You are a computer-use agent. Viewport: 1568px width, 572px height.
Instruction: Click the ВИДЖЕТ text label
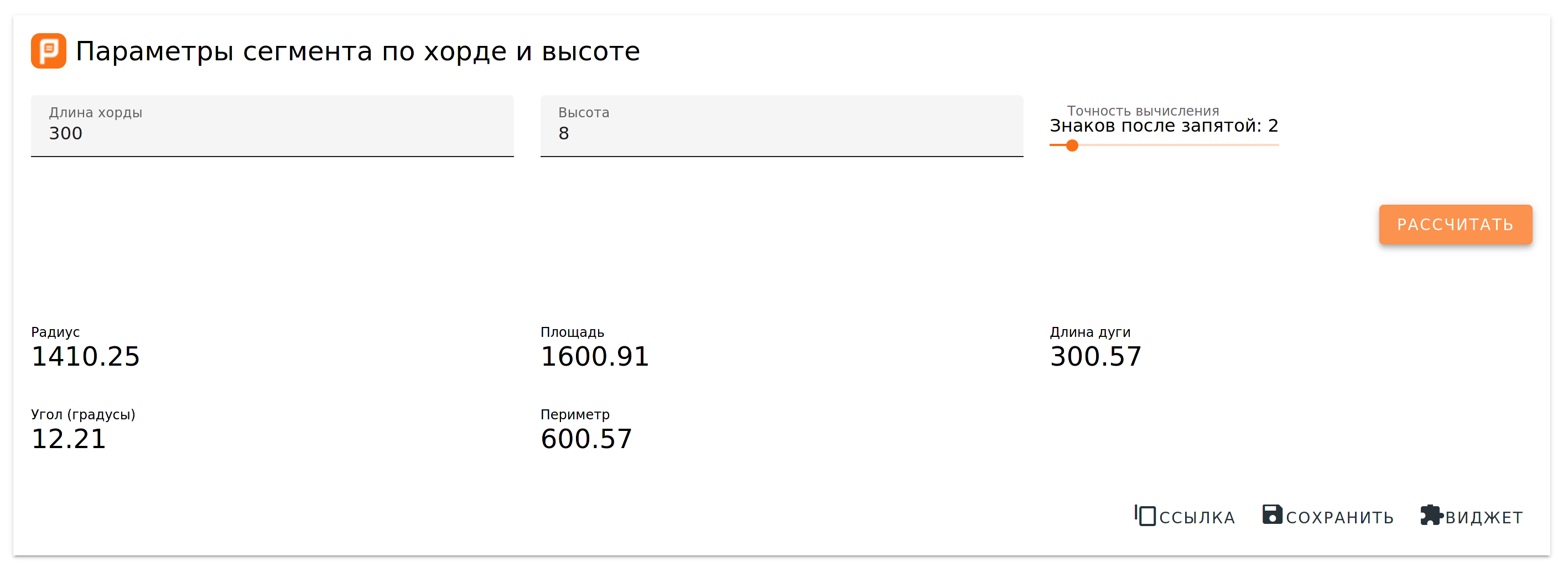pos(1484,518)
